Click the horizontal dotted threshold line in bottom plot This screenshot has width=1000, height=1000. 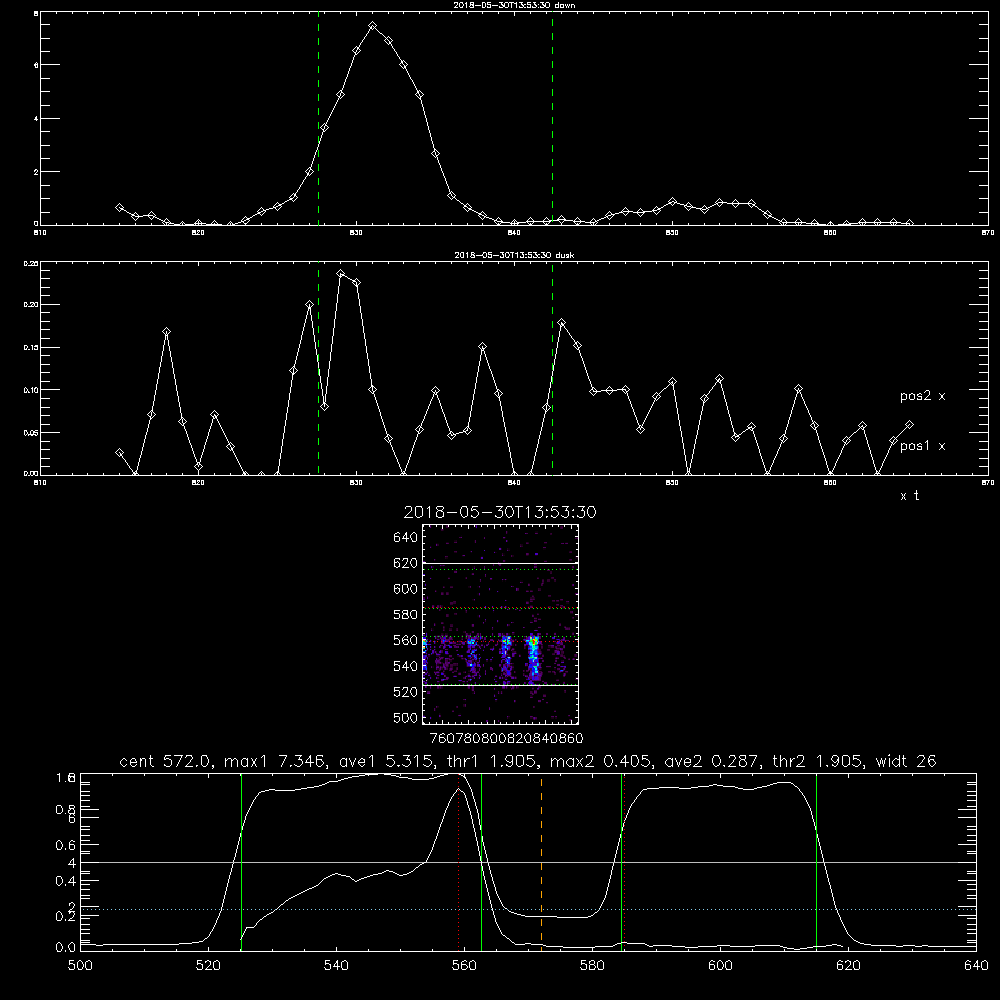[528, 909]
